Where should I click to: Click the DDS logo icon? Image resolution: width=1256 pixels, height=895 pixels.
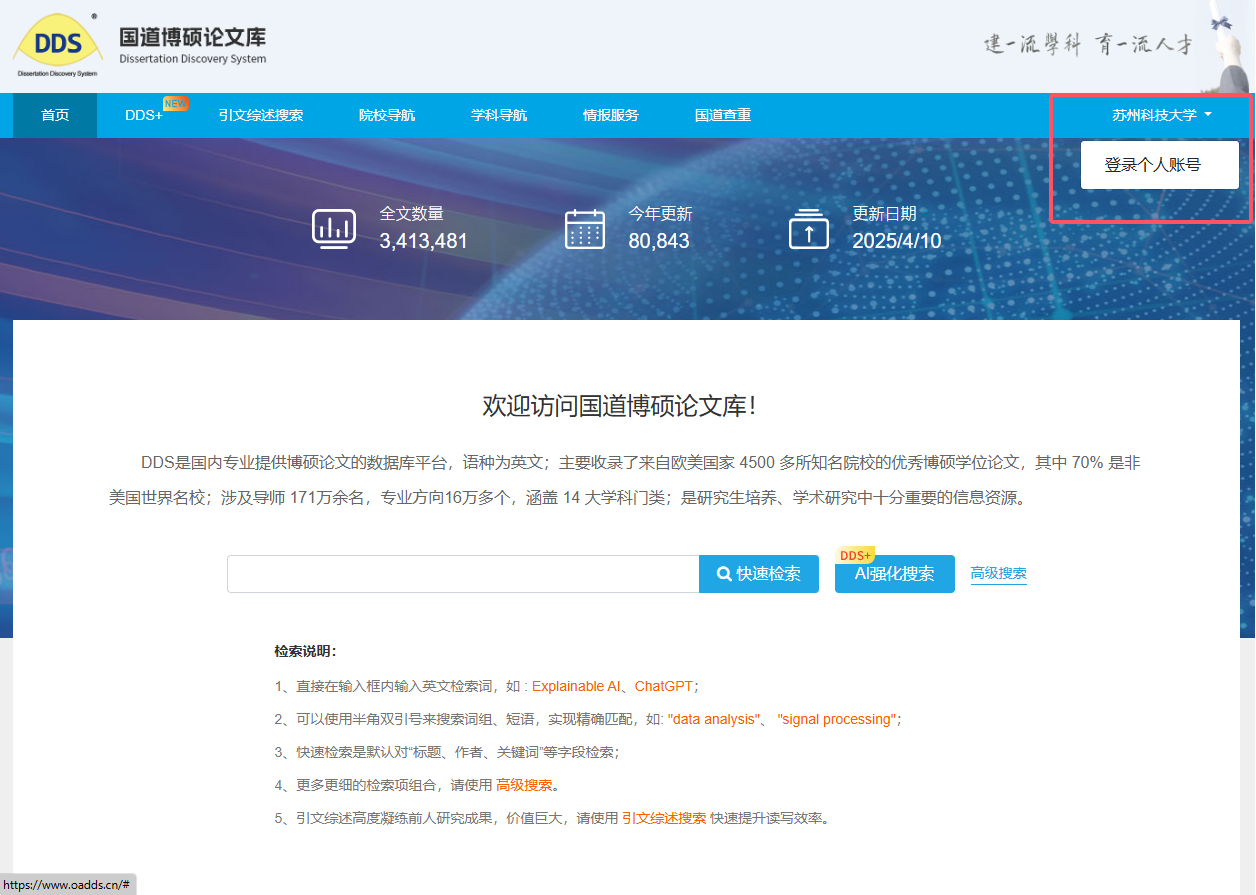(58, 45)
